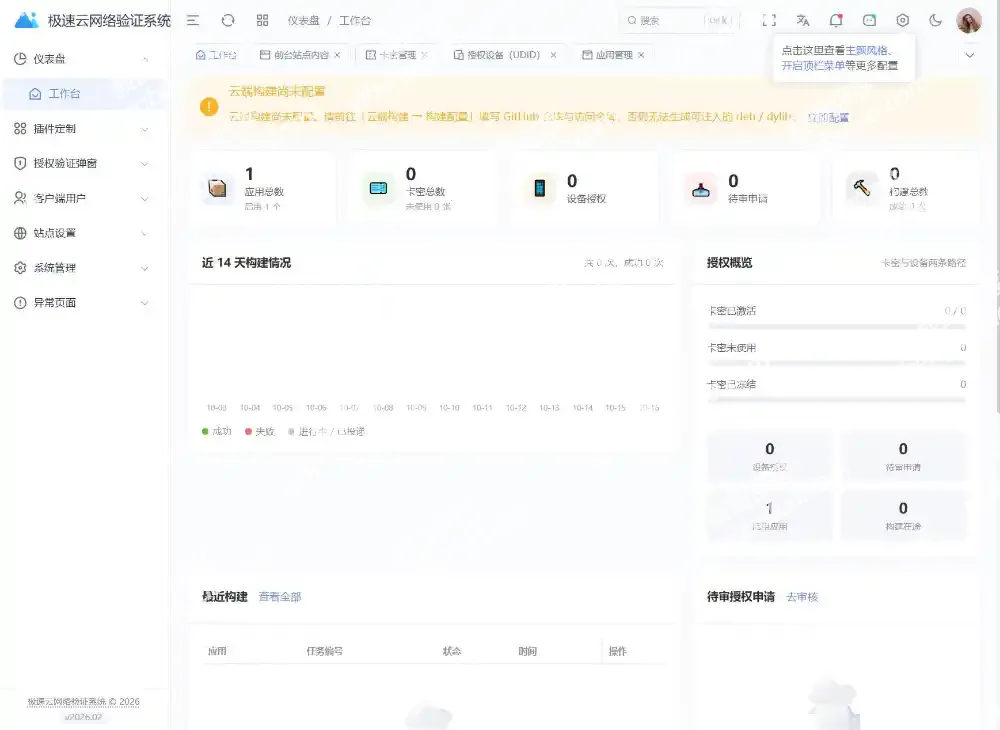Click the refresh page icon in header
Screen dimensions: 1000x730
click(228, 20)
